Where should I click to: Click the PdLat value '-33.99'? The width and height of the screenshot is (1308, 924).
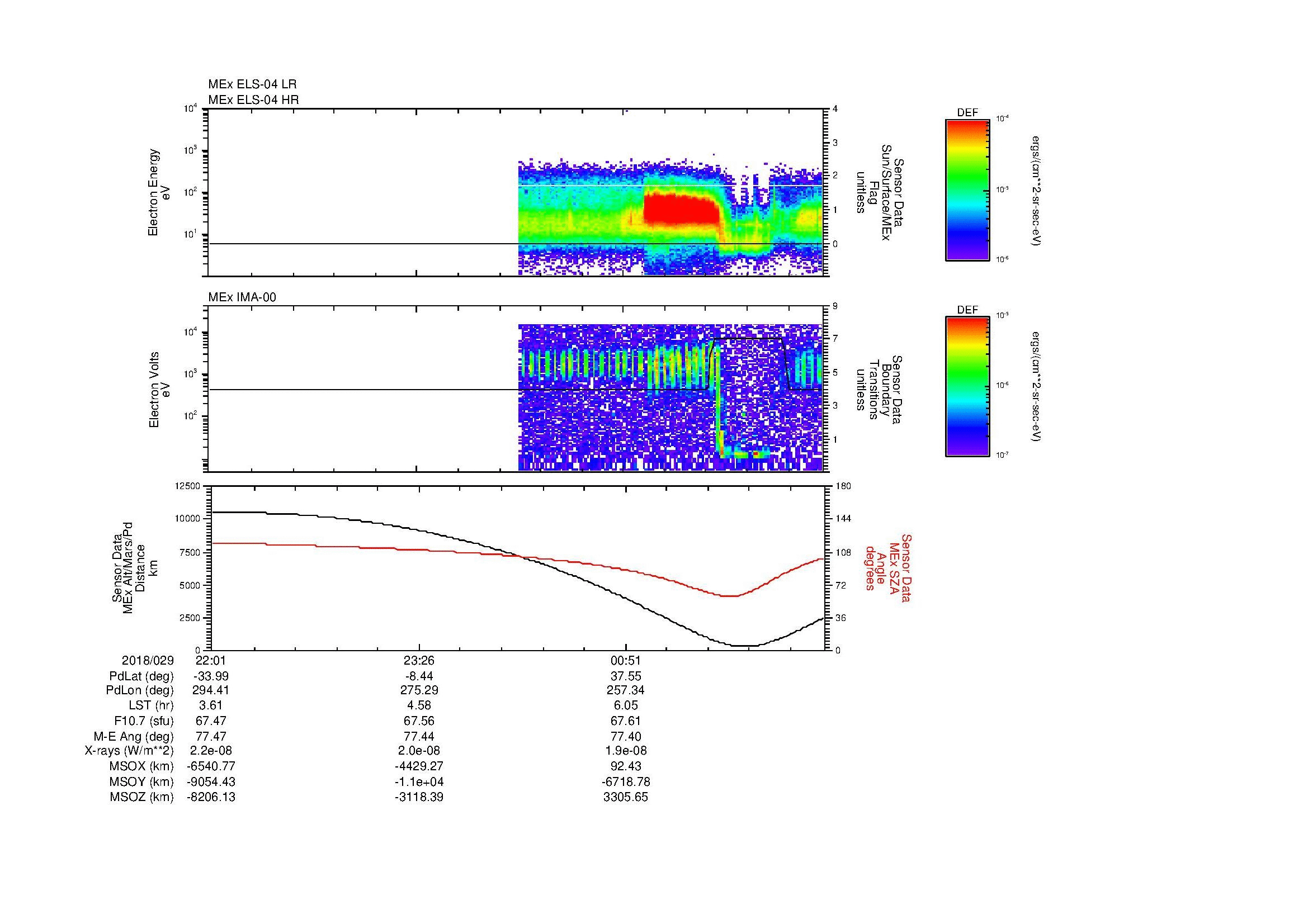(x=211, y=676)
